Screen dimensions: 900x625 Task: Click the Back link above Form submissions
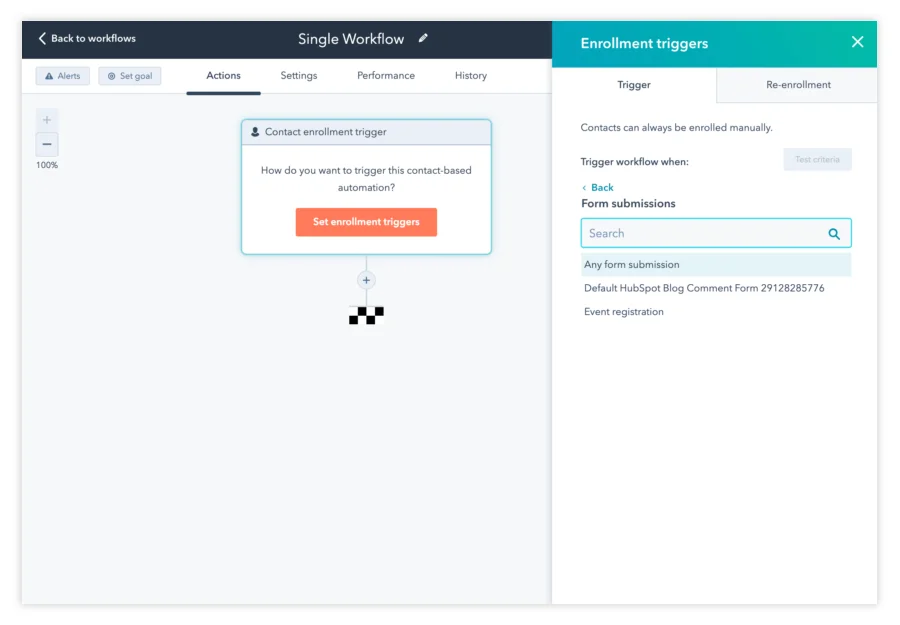(601, 187)
